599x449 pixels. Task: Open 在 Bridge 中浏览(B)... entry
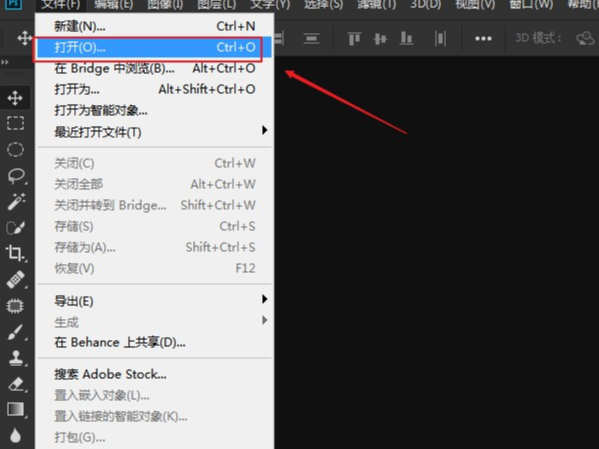154,68
